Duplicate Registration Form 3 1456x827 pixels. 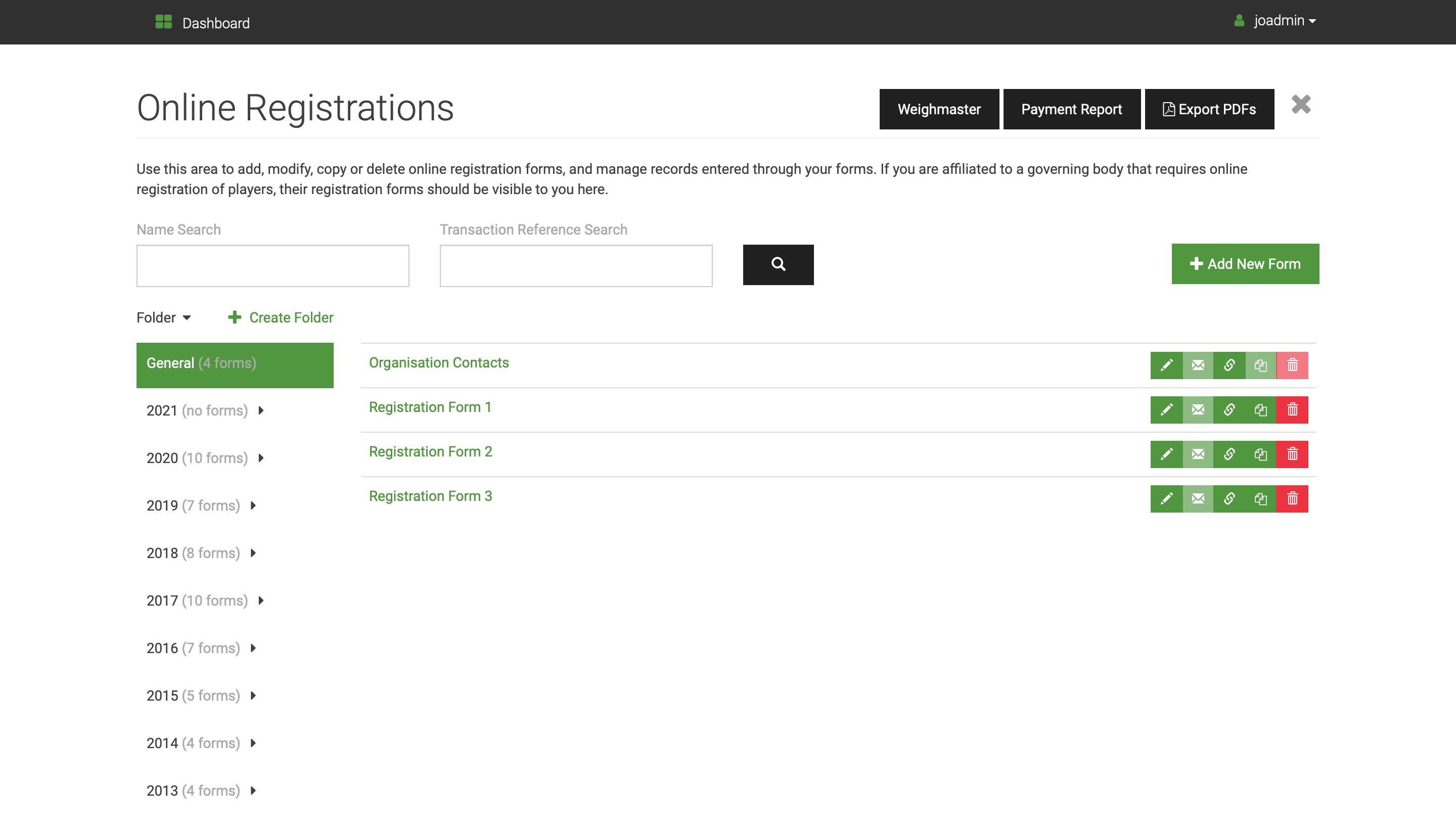click(1261, 499)
